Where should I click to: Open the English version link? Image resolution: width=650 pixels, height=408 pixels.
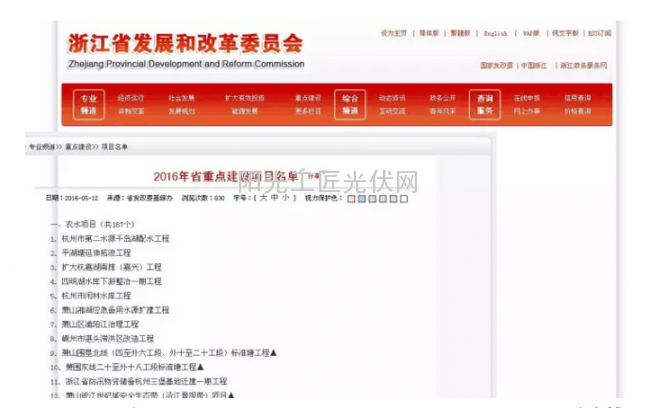496,33
